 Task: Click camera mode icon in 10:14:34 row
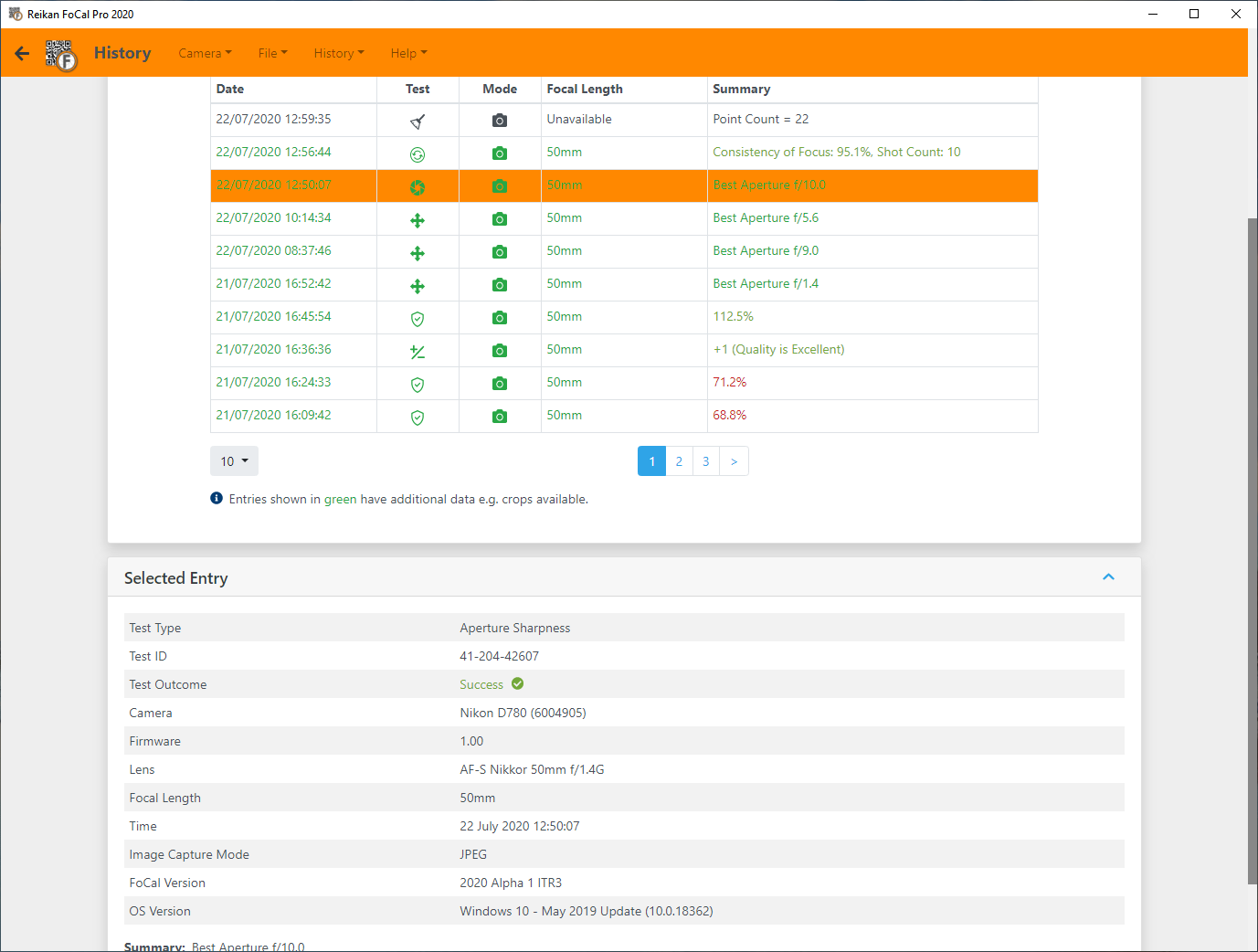coord(500,219)
